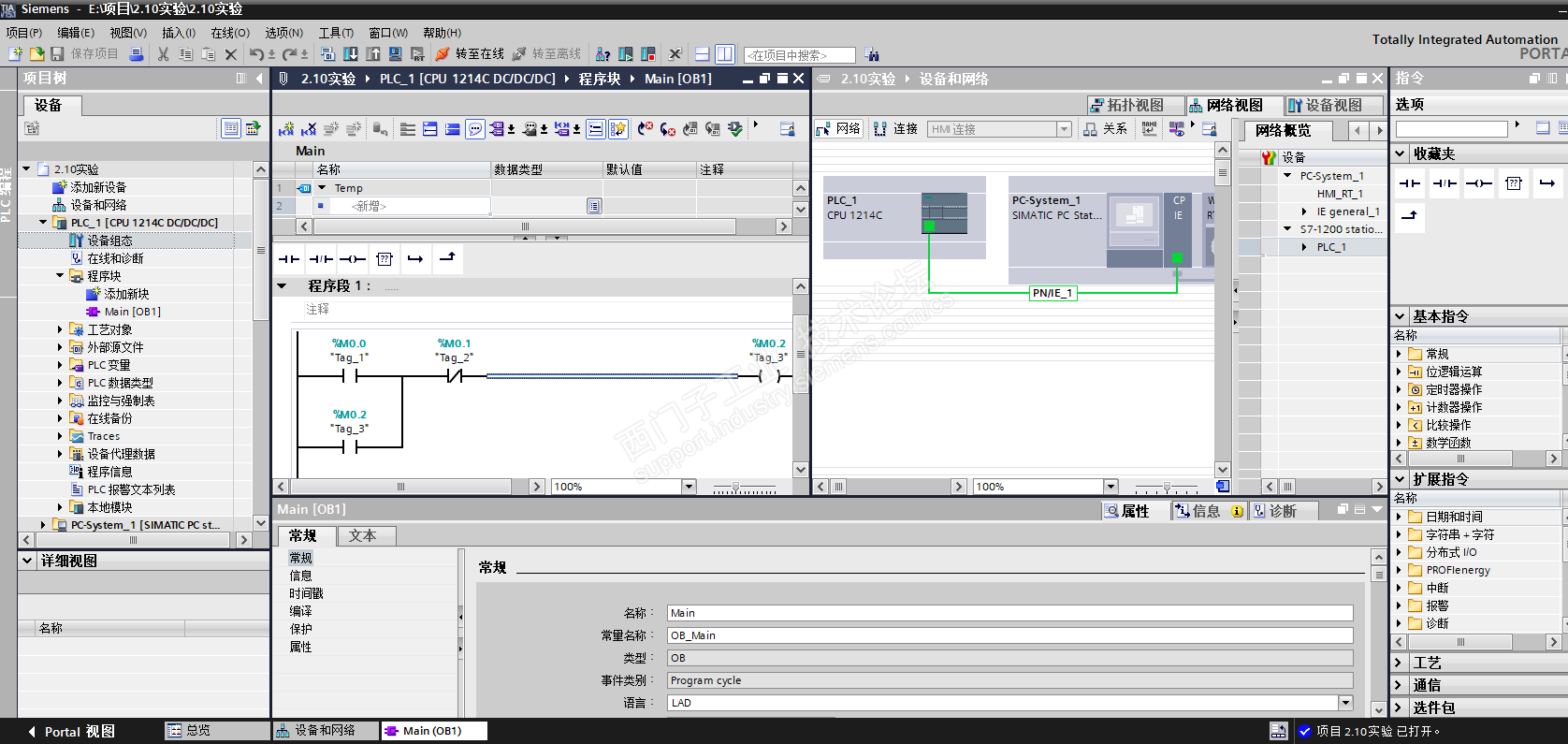The height and width of the screenshot is (744, 1568).
Task: Click the 名称 field containing Main
Action: click(x=1009, y=613)
